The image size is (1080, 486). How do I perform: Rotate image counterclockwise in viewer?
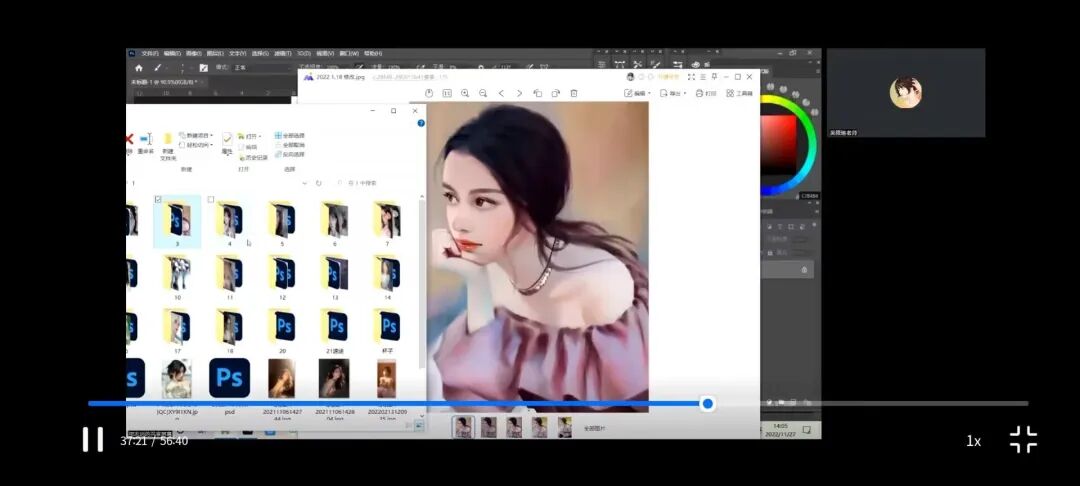(538, 93)
